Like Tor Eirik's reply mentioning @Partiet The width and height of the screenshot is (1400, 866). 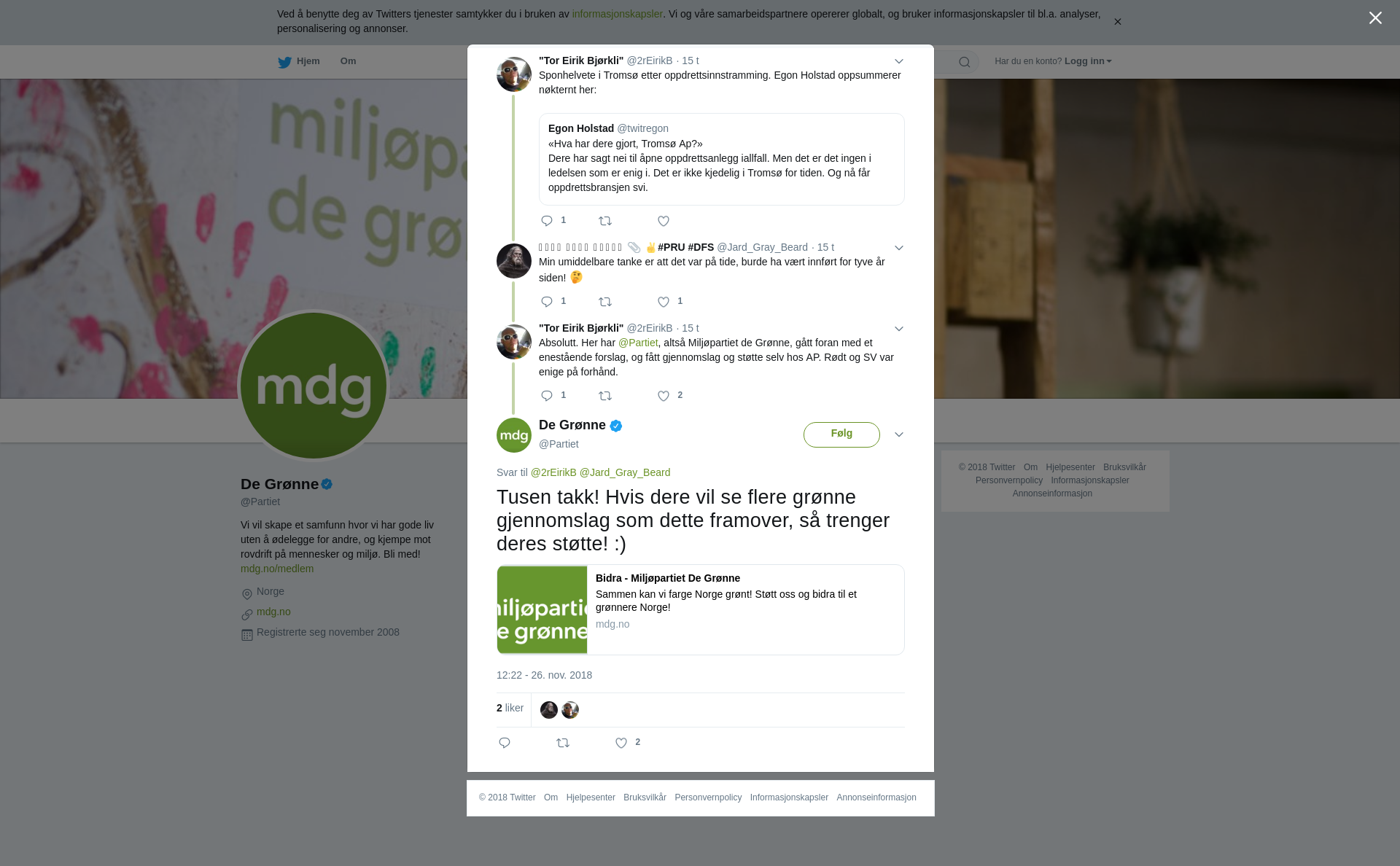664,396
